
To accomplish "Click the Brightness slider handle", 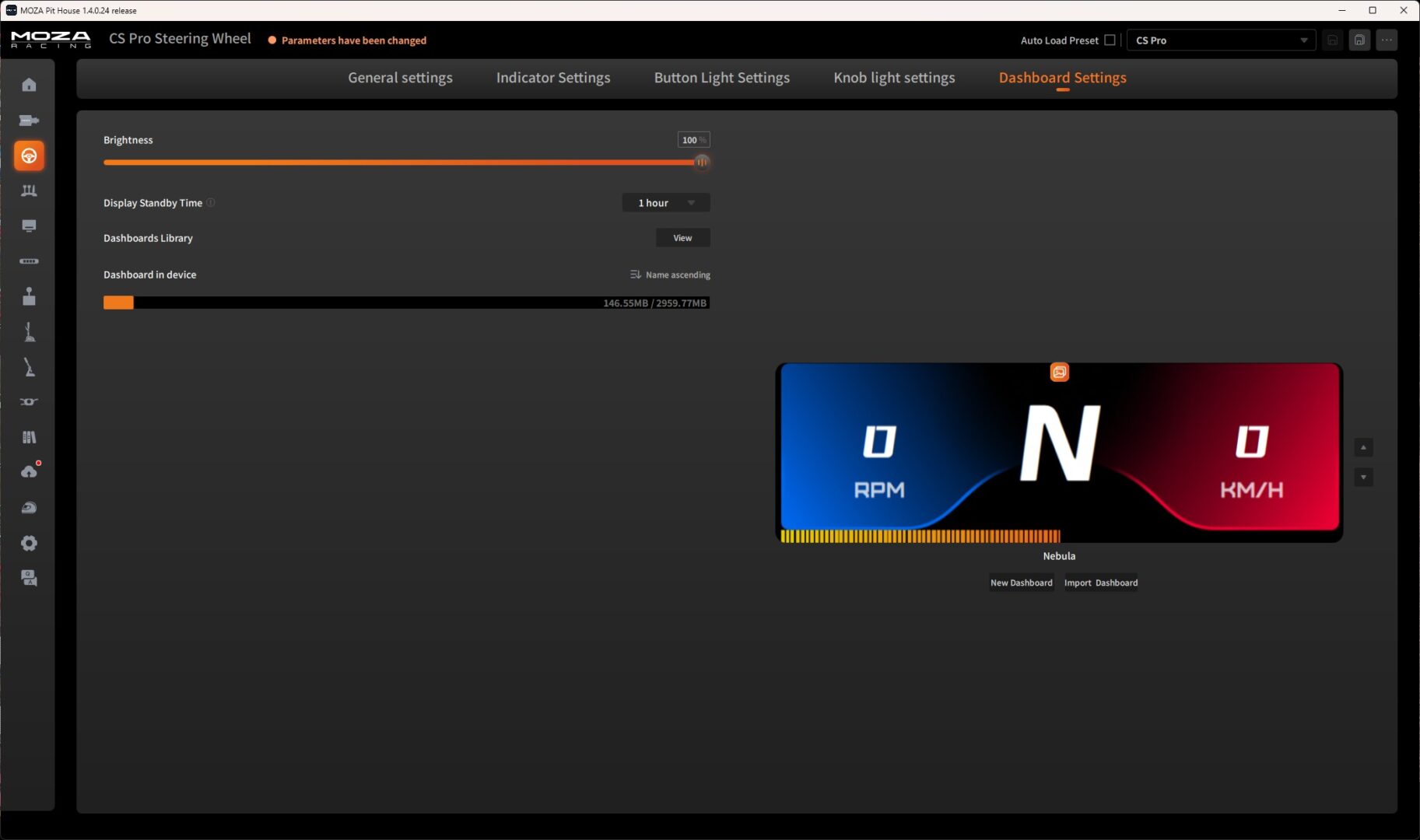I will pyautogui.click(x=702, y=163).
